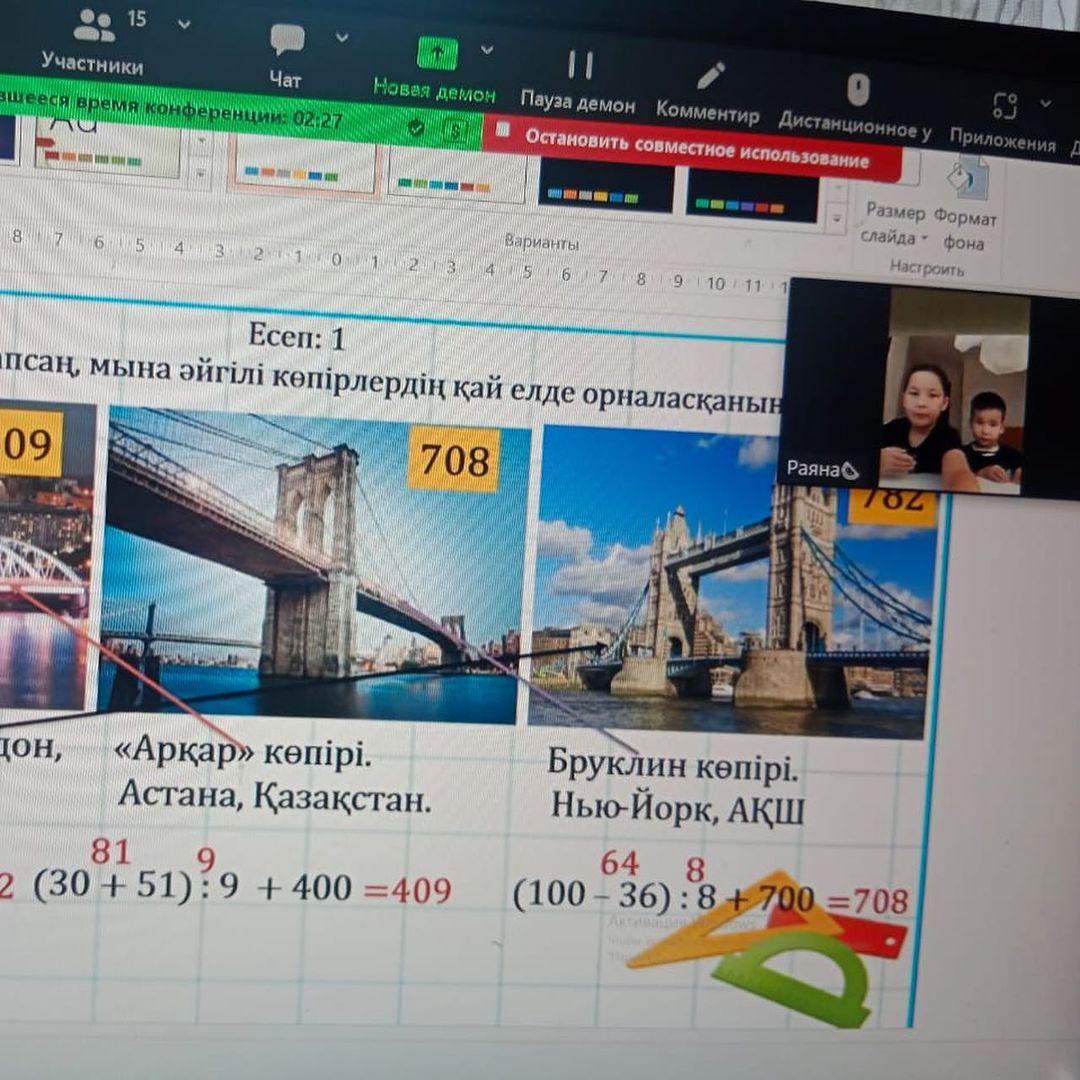Viewport: 1080px width, 1080px height.
Task: Open the Участники participants panel in Zoom
Action: (x=93, y=41)
